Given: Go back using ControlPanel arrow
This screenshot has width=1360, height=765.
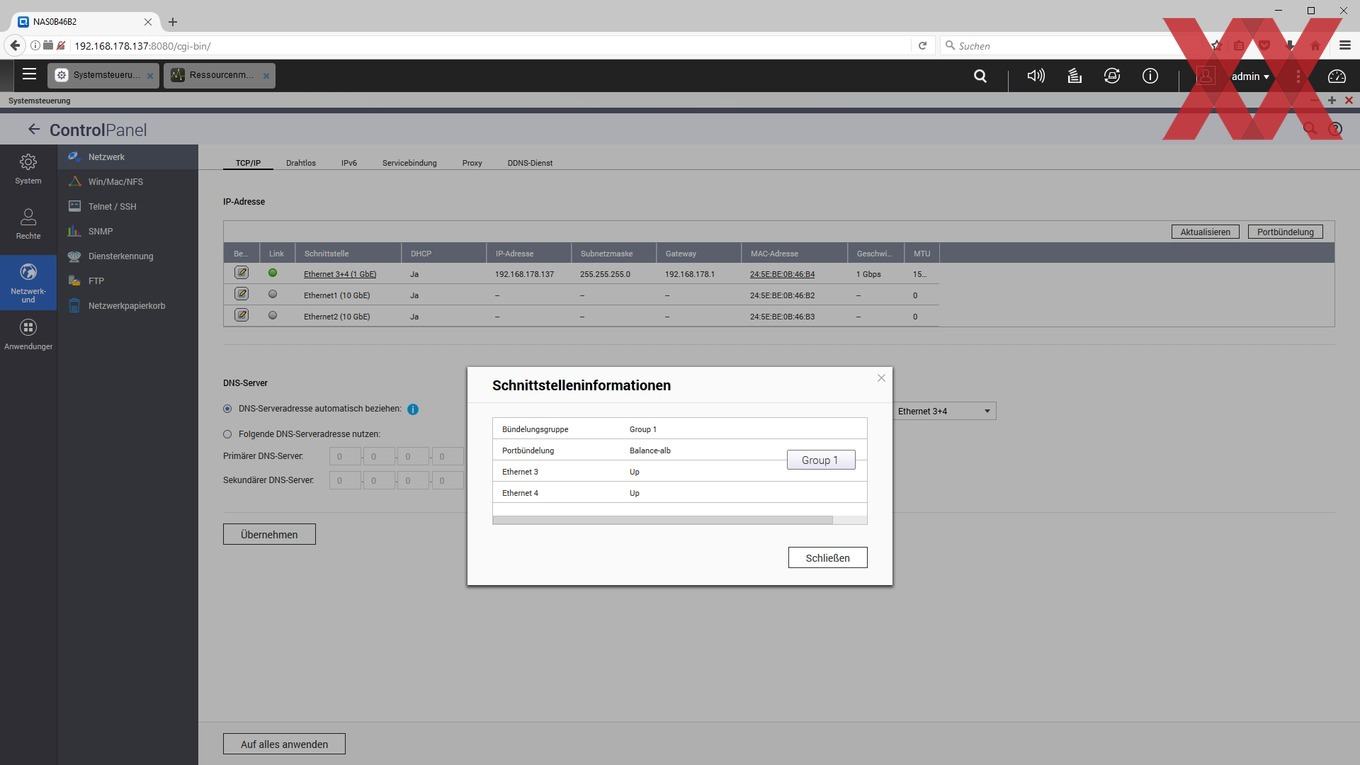Looking at the screenshot, I should coord(34,129).
